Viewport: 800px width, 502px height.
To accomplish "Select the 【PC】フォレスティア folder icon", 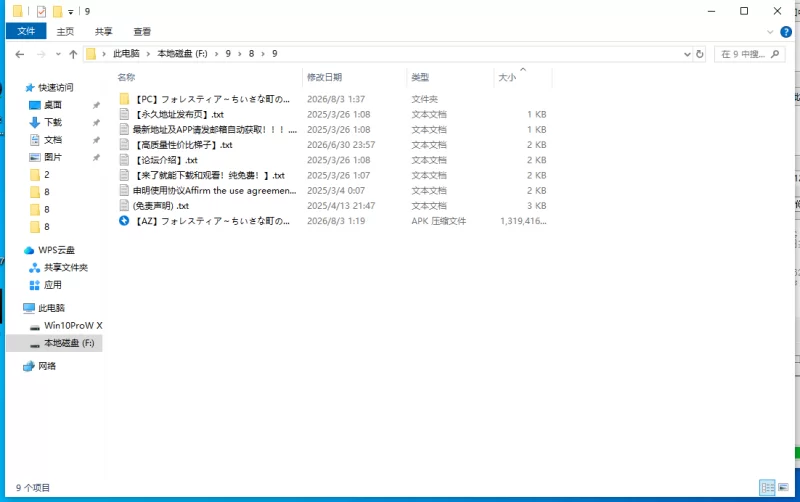I will (124, 99).
